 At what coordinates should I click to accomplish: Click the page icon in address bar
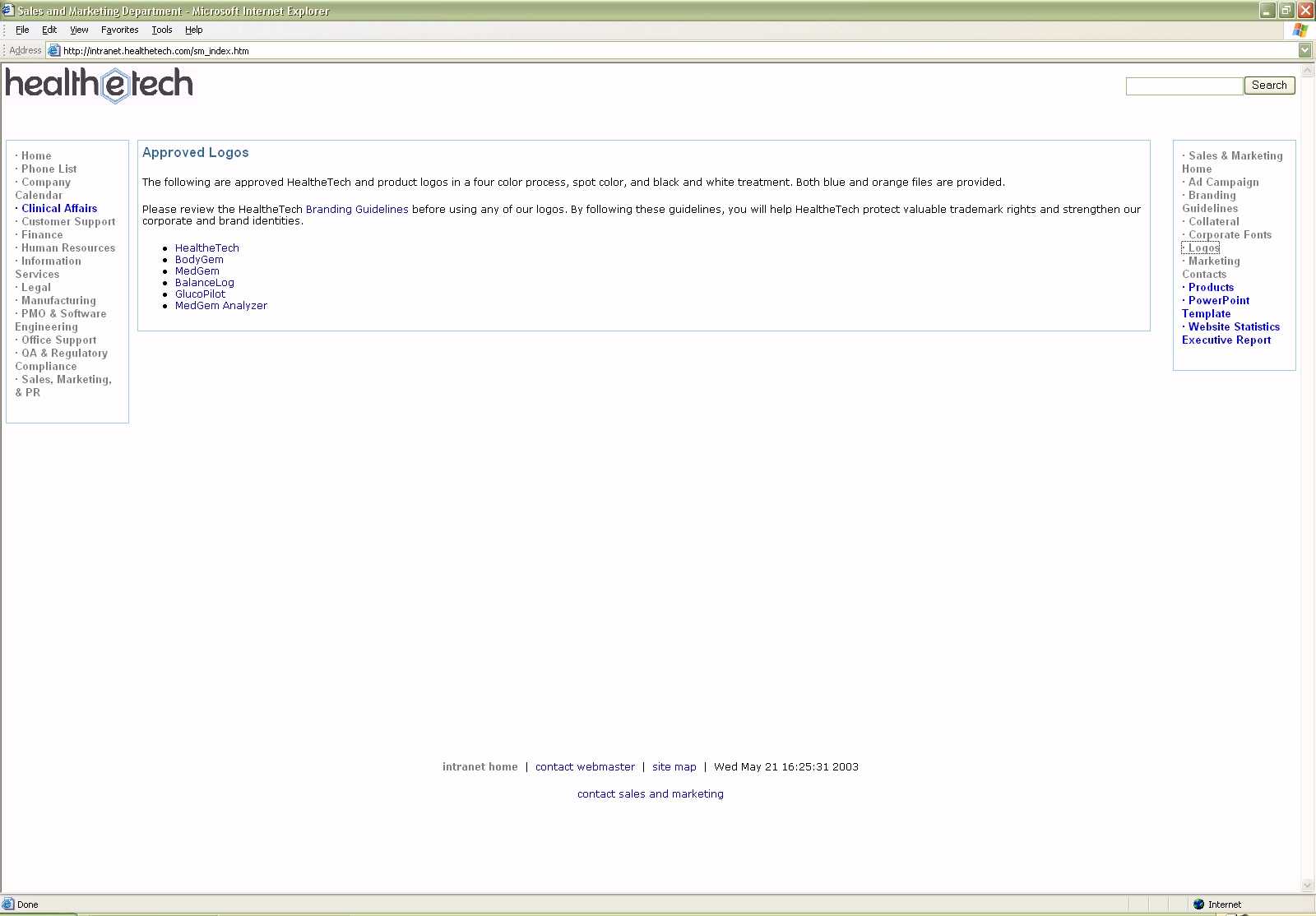pyautogui.click(x=54, y=51)
